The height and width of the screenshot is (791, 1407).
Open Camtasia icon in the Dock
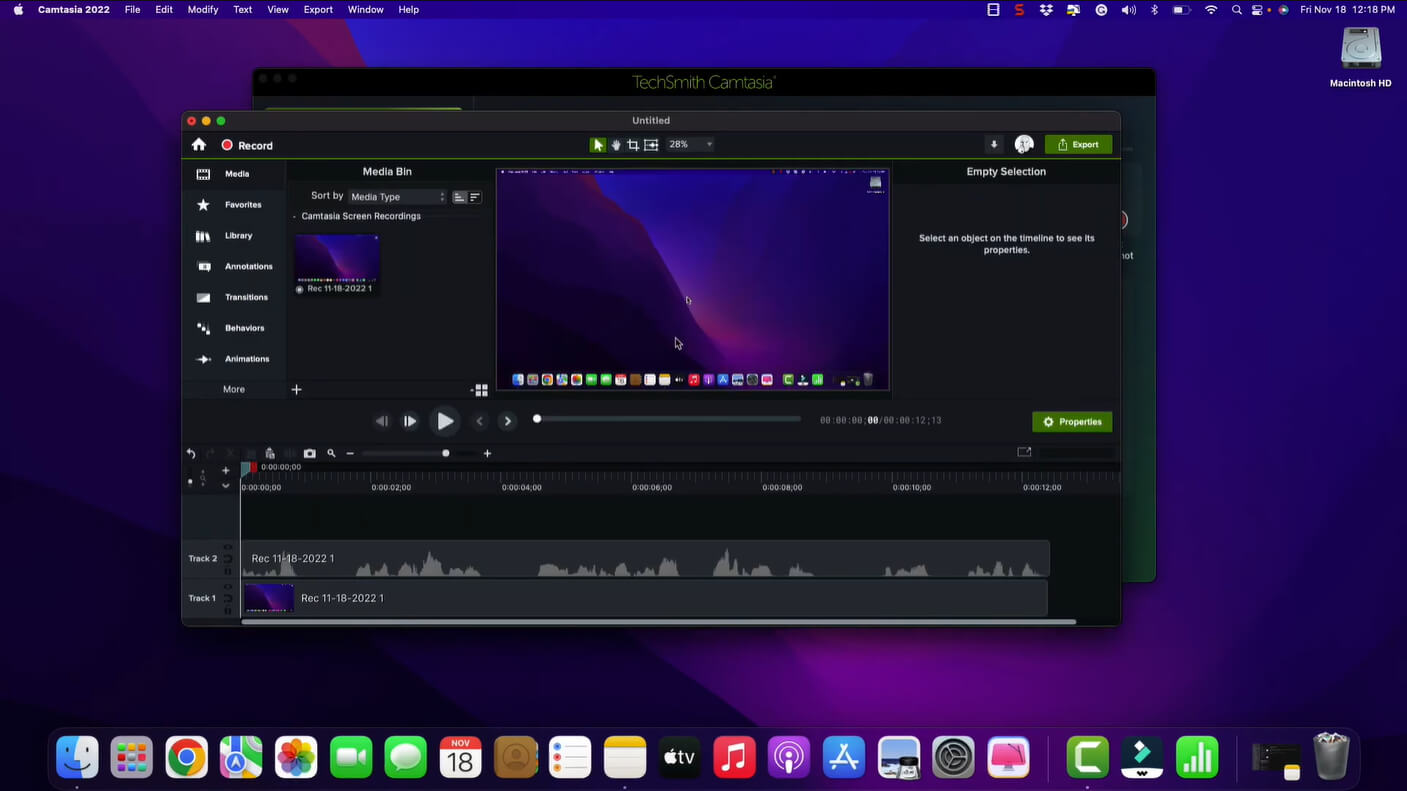pos(1087,757)
